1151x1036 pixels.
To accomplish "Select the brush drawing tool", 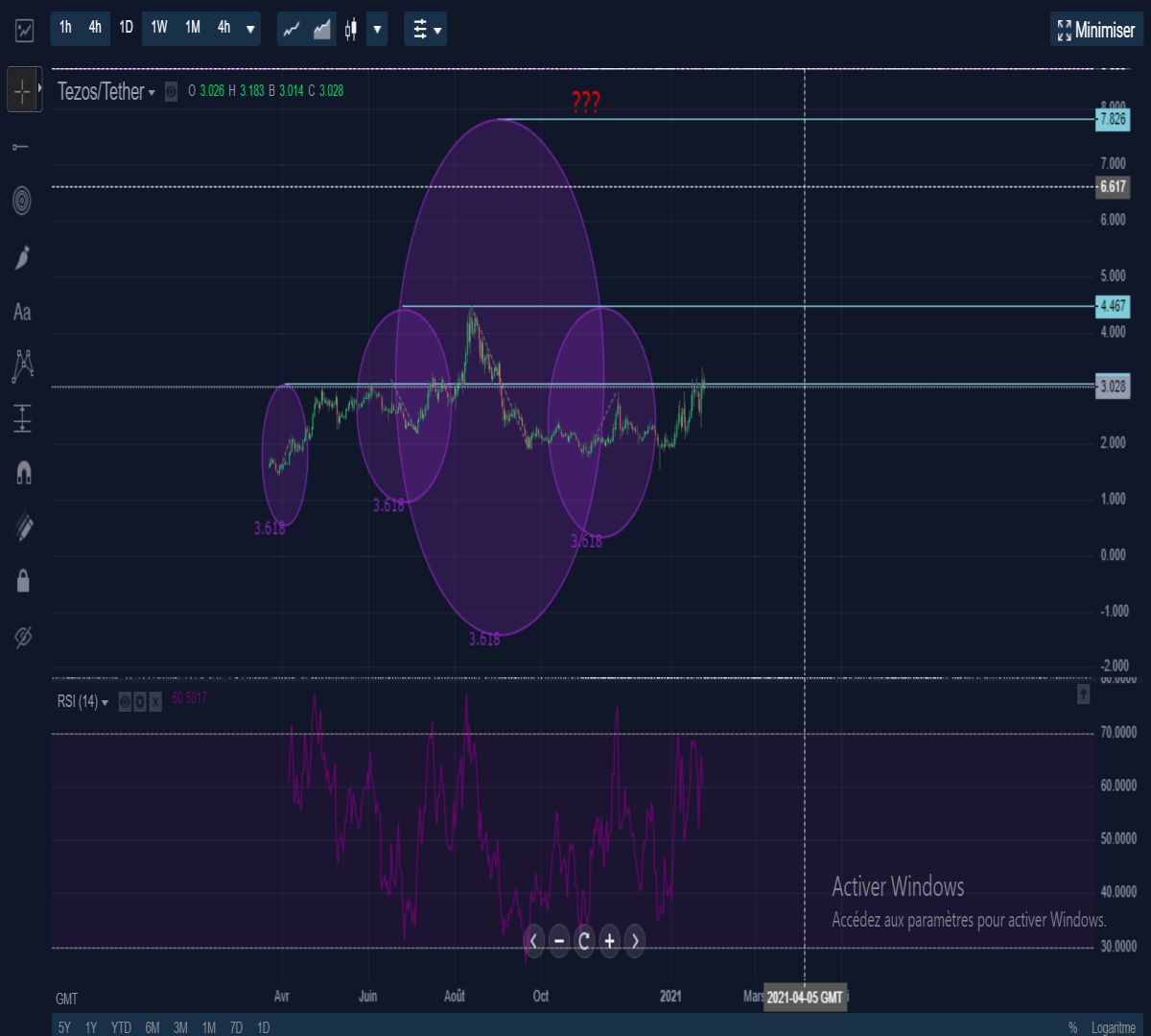I will click(22, 256).
